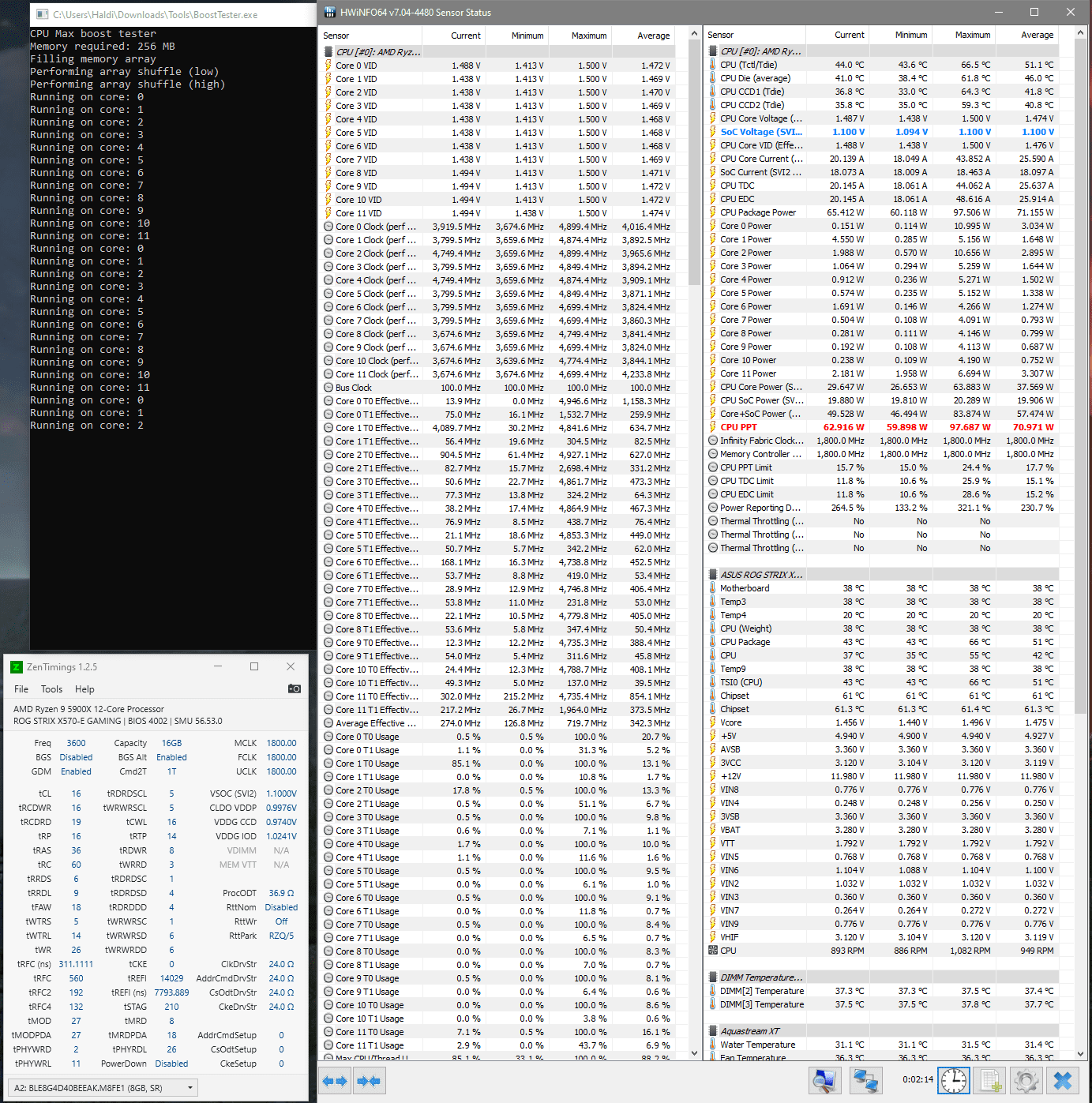The image size is (1092, 1103).
Task: Select the Memory Controller clock row
Action: [x=882, y=454]
